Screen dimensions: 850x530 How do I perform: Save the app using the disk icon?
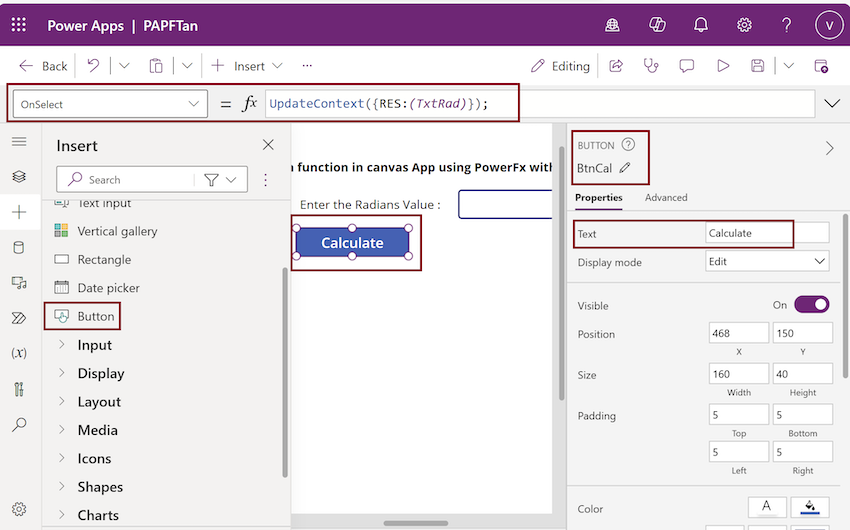click(x=758, y=66)
